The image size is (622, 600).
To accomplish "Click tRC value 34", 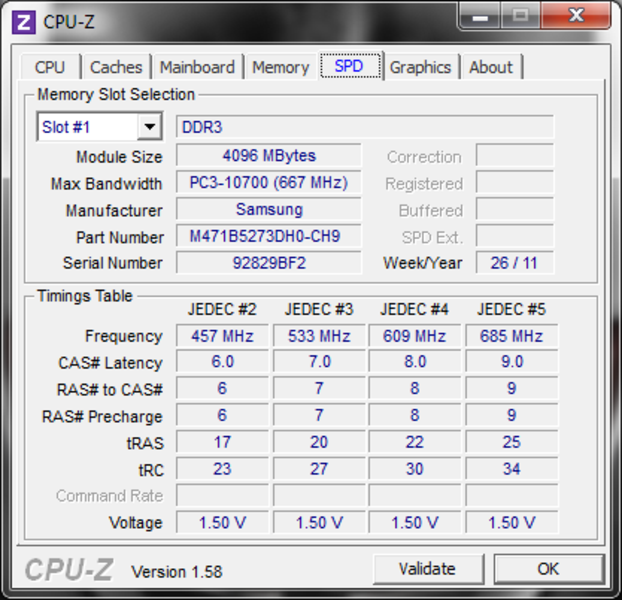I will tap(511, 469).
